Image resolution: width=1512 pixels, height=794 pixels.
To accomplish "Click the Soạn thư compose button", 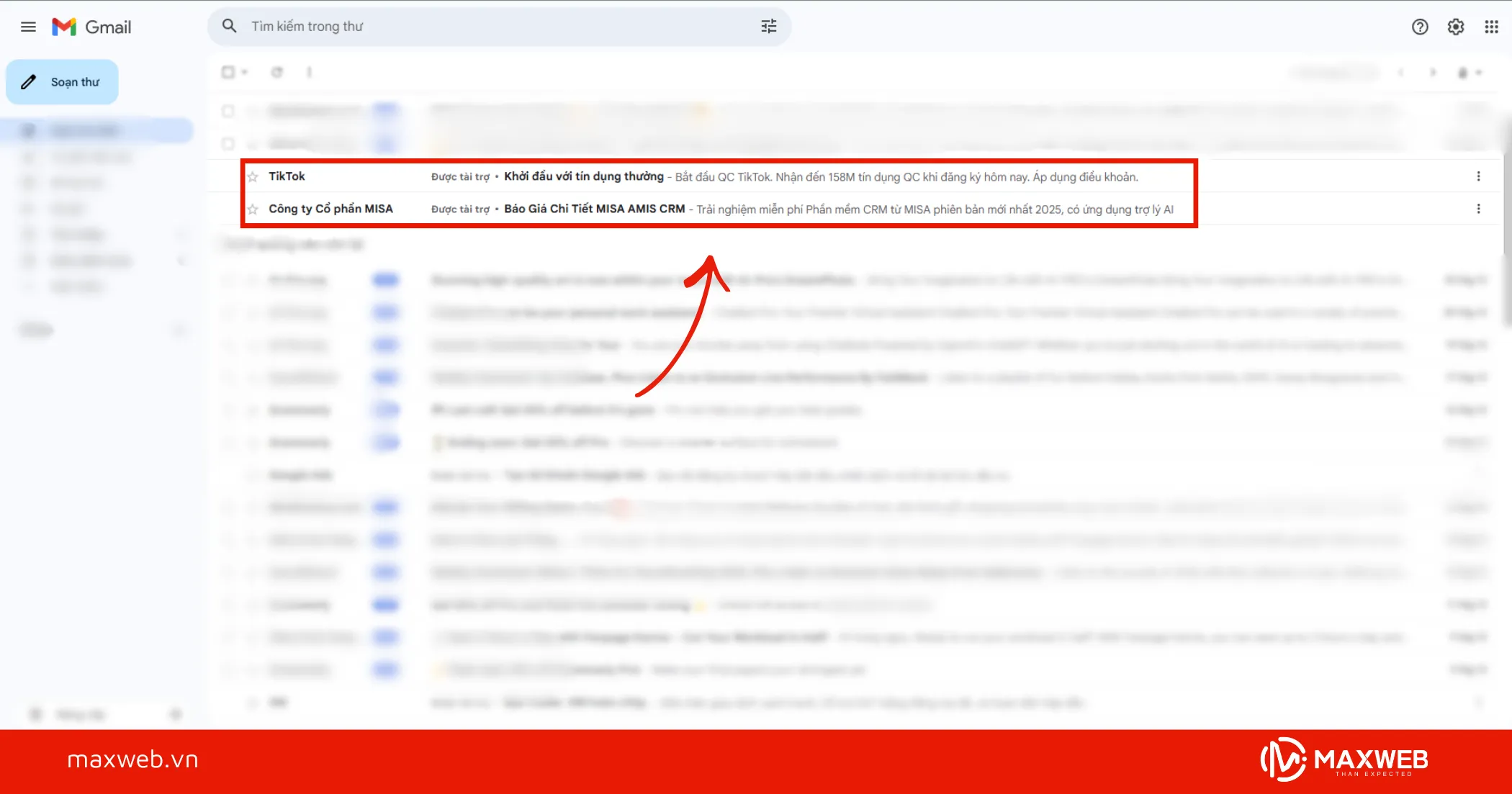I will [62, 81].
